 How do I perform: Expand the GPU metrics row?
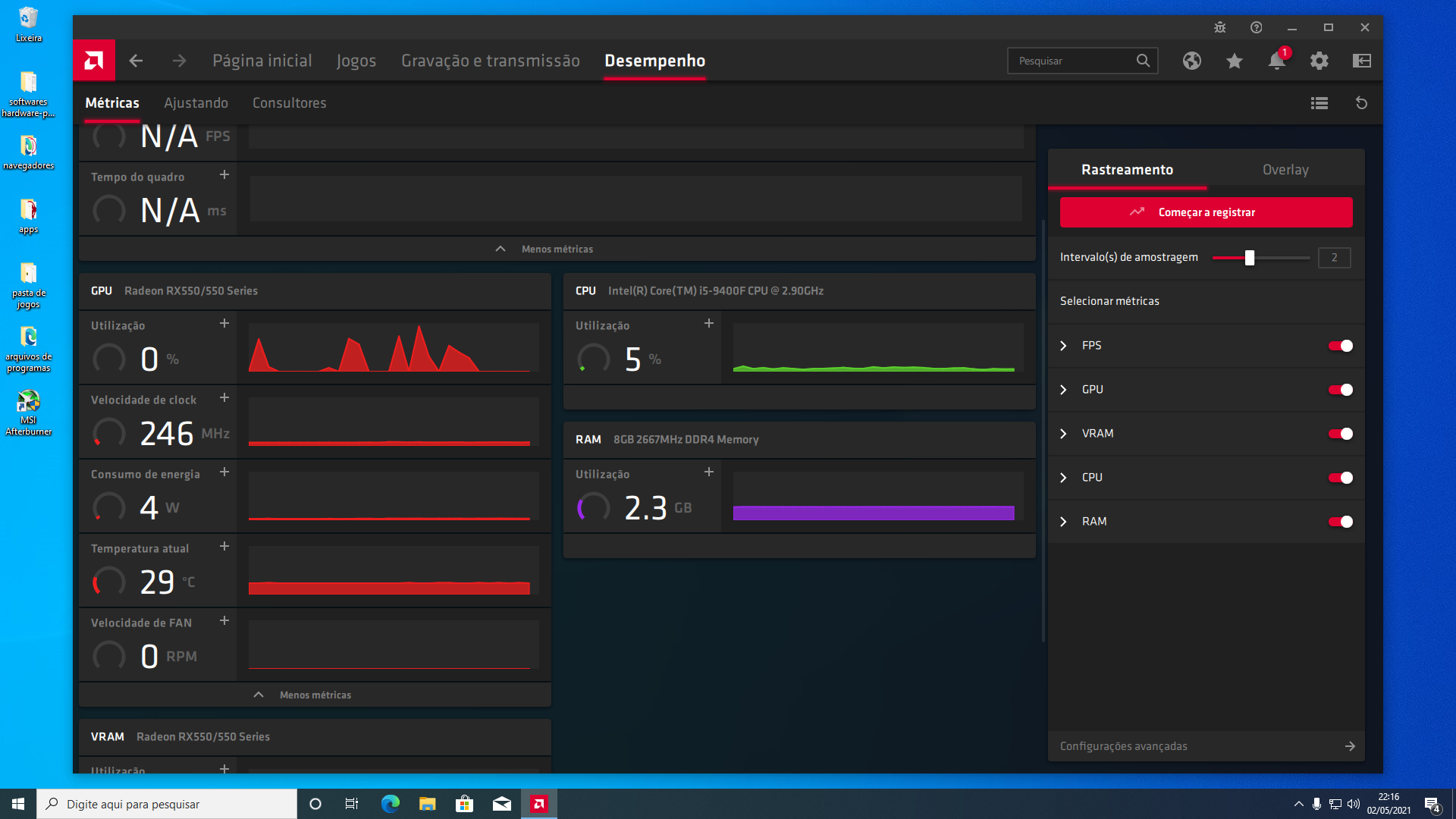[1063, 390]
